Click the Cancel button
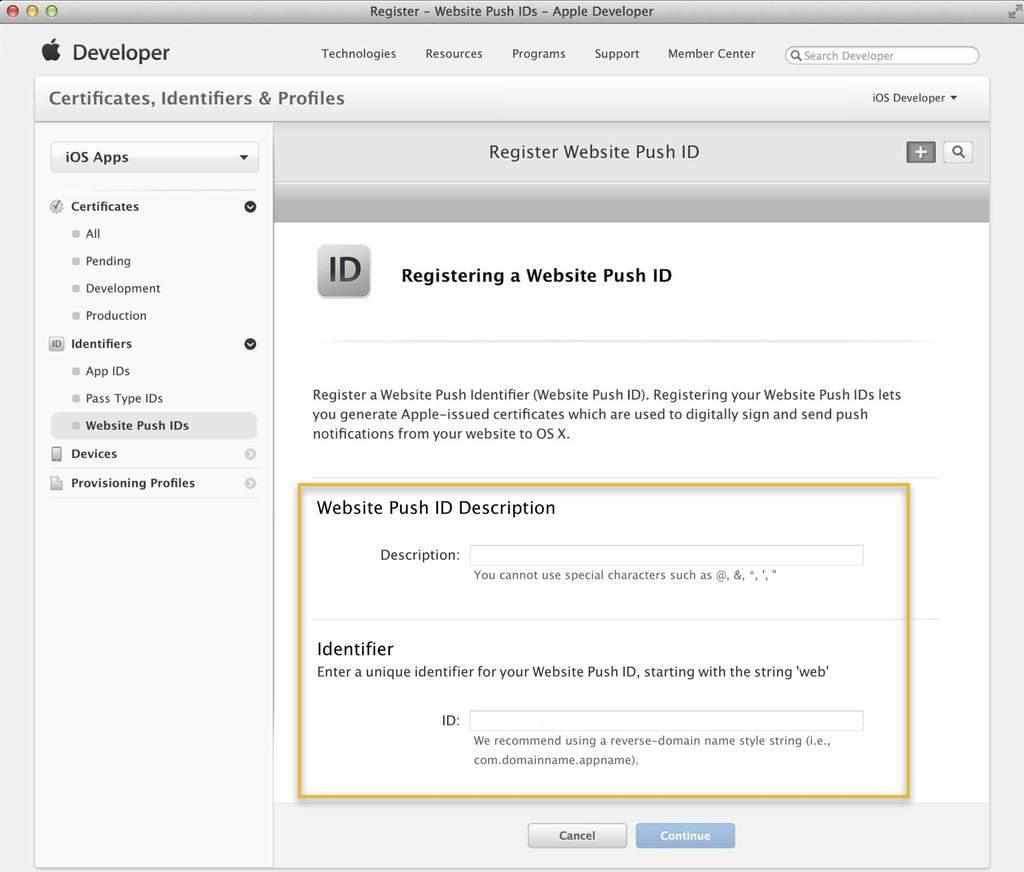Viewport: 1024px width, 872px height. (577, 835)
